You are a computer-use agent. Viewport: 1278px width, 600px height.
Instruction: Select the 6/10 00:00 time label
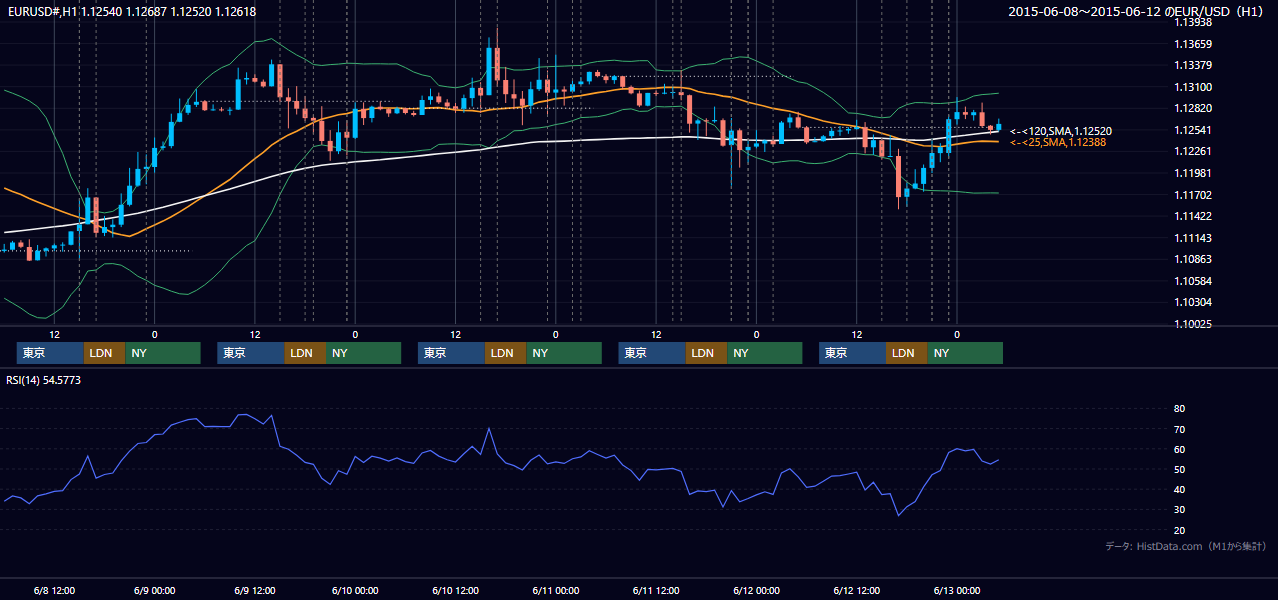point(355,590)
